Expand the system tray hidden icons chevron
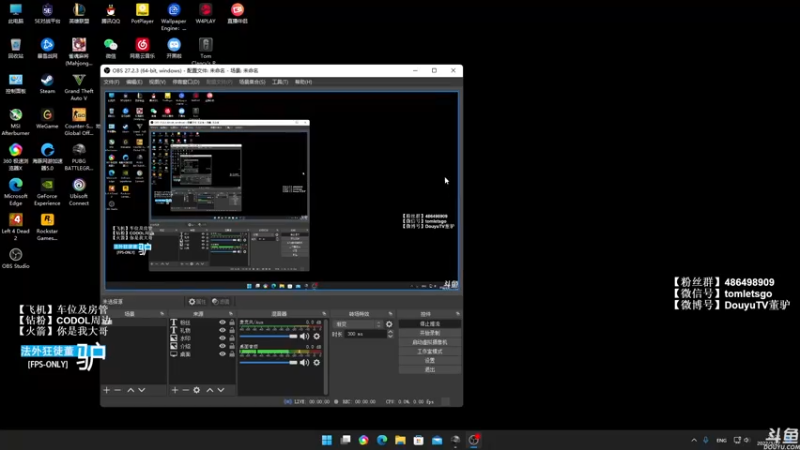The width and height of the screenshot is (800, 450). point(694,440)
